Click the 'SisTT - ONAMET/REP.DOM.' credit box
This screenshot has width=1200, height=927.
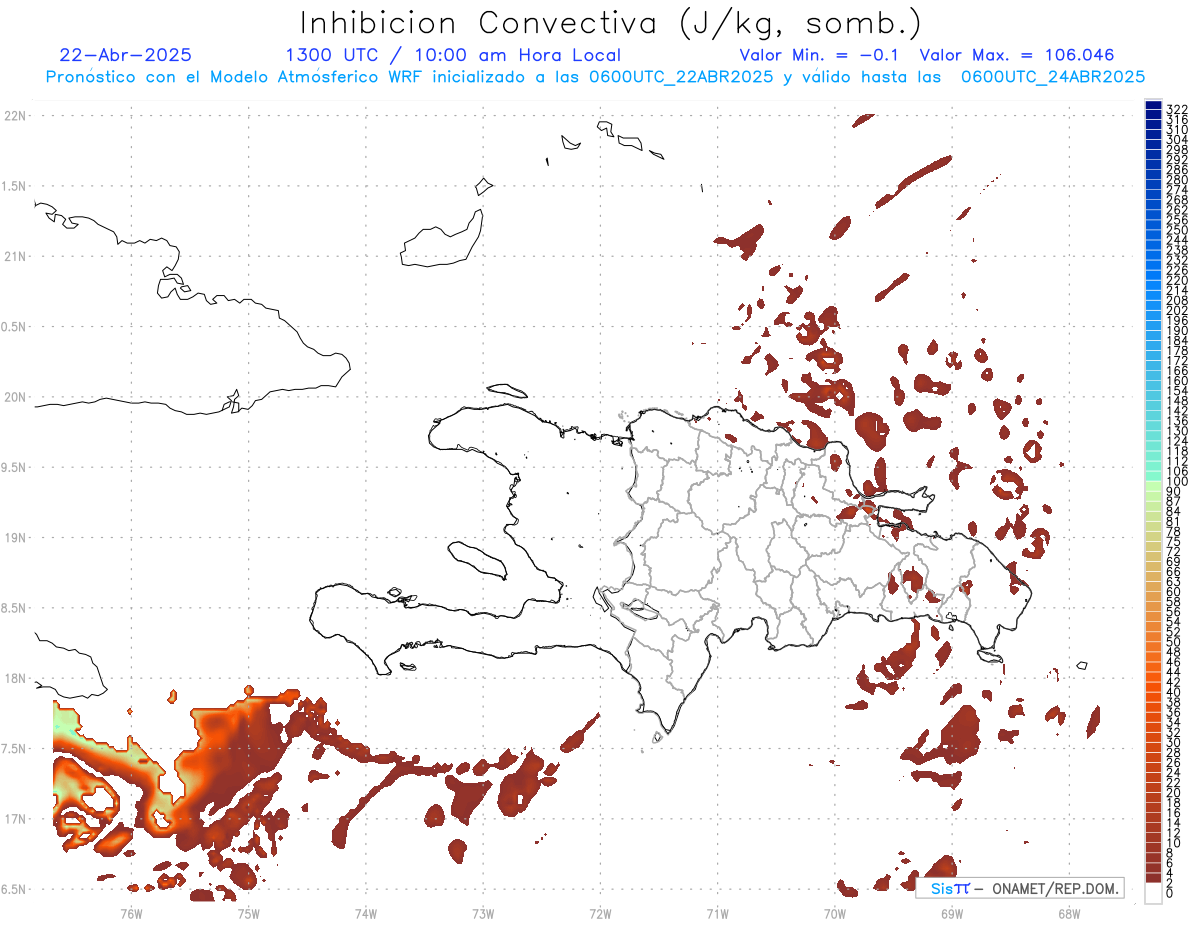coord(1020,889)
